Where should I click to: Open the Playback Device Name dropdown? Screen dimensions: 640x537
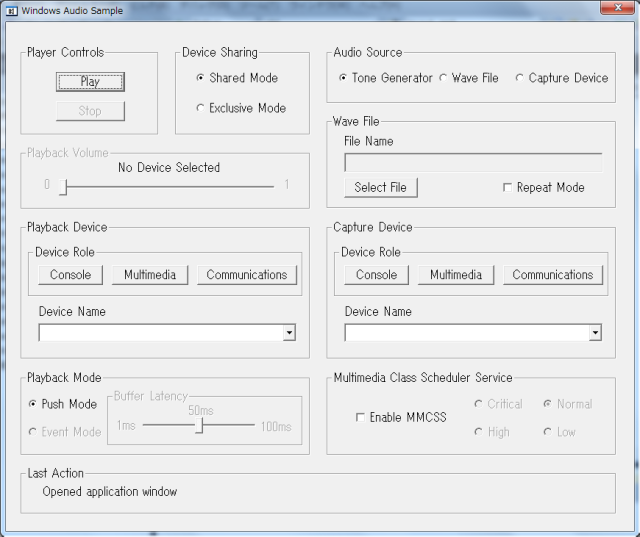(x=289, y=333)
